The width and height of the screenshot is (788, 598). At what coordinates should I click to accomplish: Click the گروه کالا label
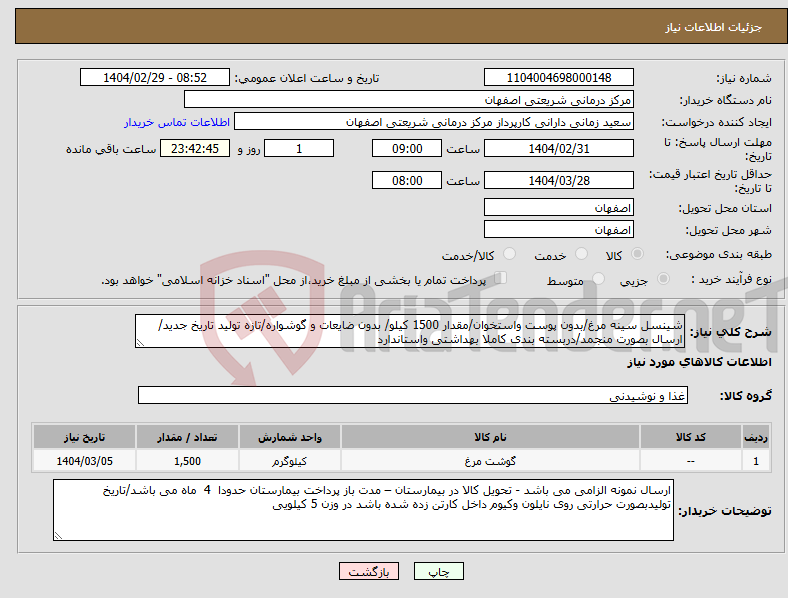745,396
